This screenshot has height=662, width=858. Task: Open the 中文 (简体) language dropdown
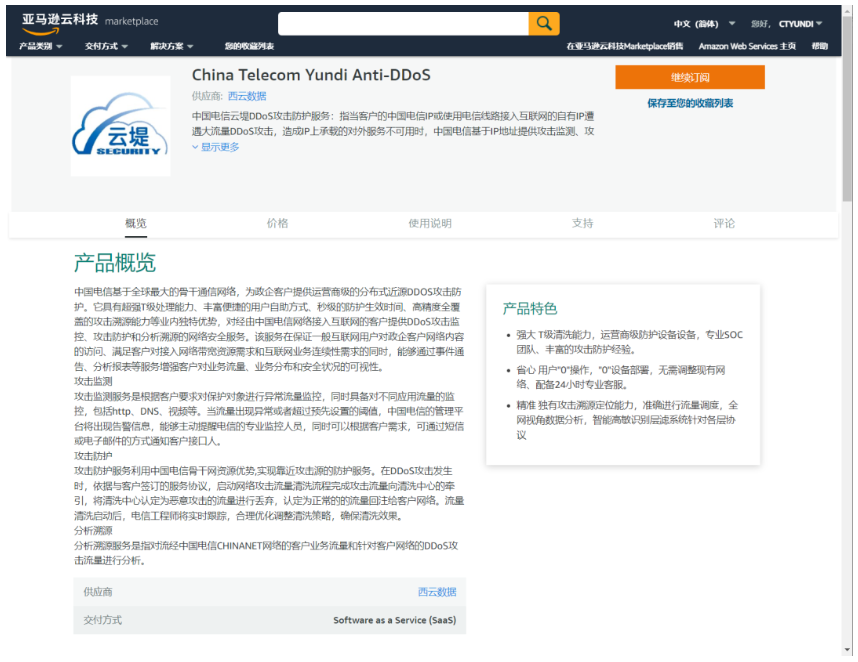704,24
